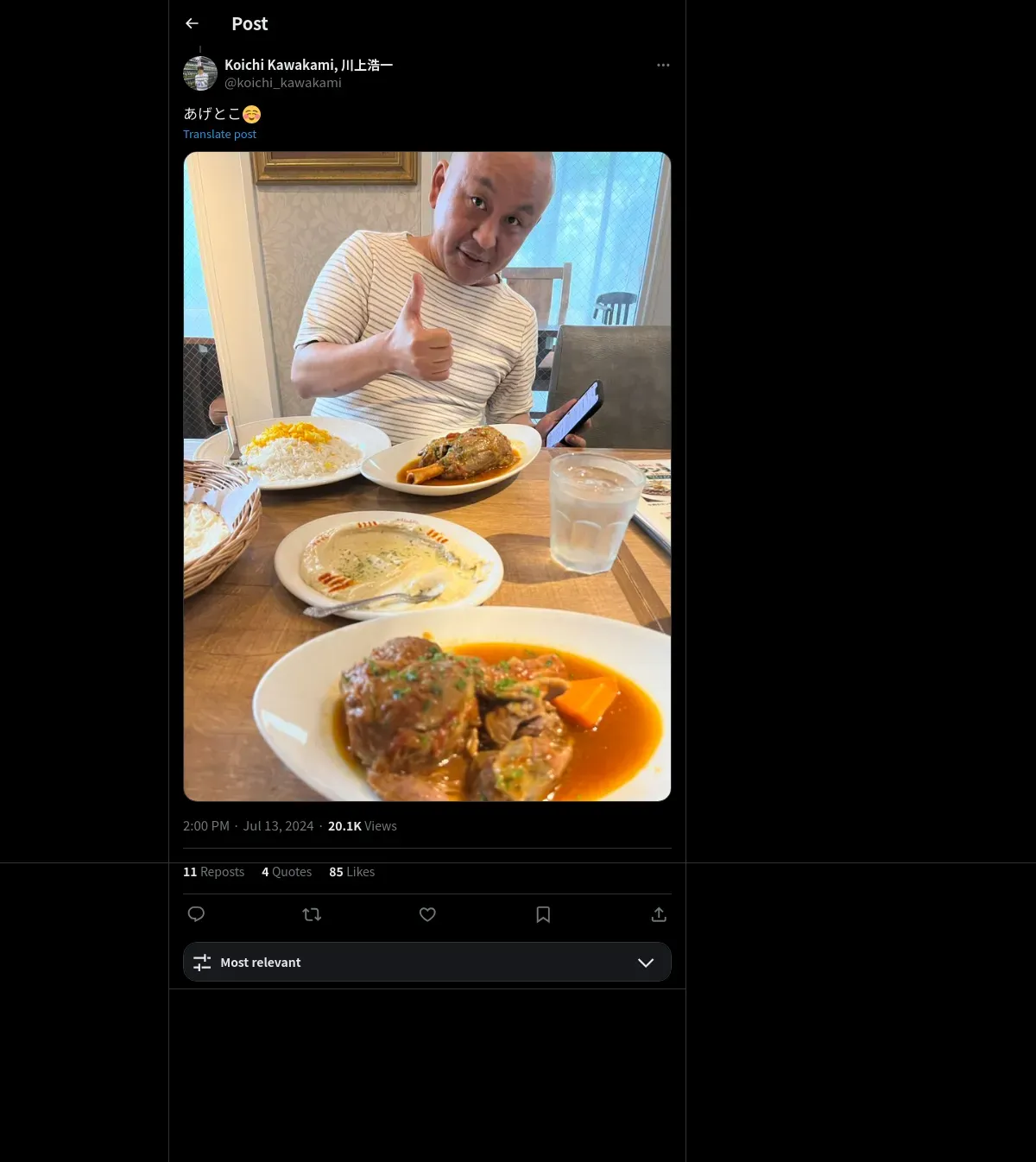Bookmark this post
1036x1162 pixels.
click(543, 914)
